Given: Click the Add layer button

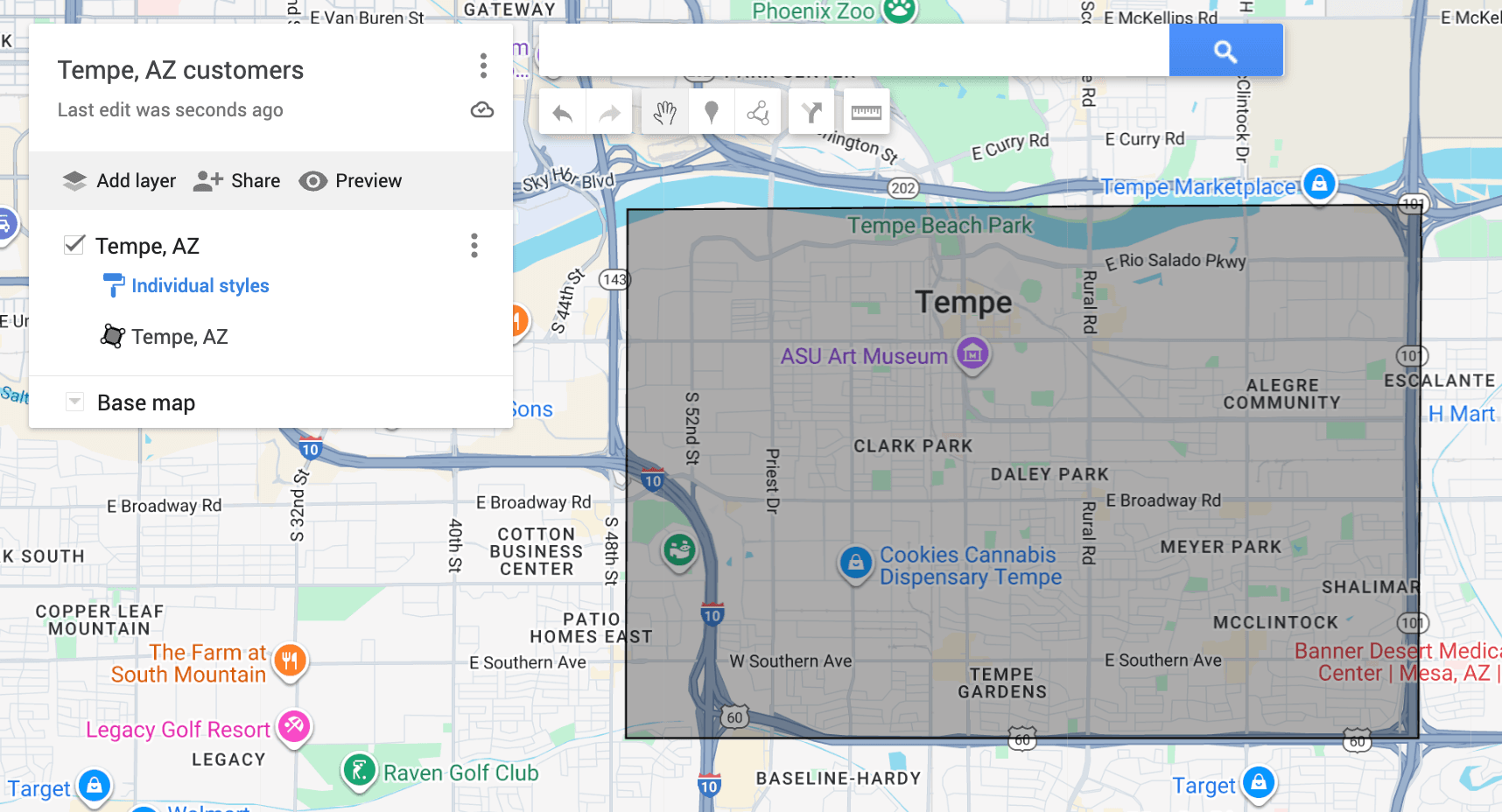Looking at the screenshot, I should [119, 181].
